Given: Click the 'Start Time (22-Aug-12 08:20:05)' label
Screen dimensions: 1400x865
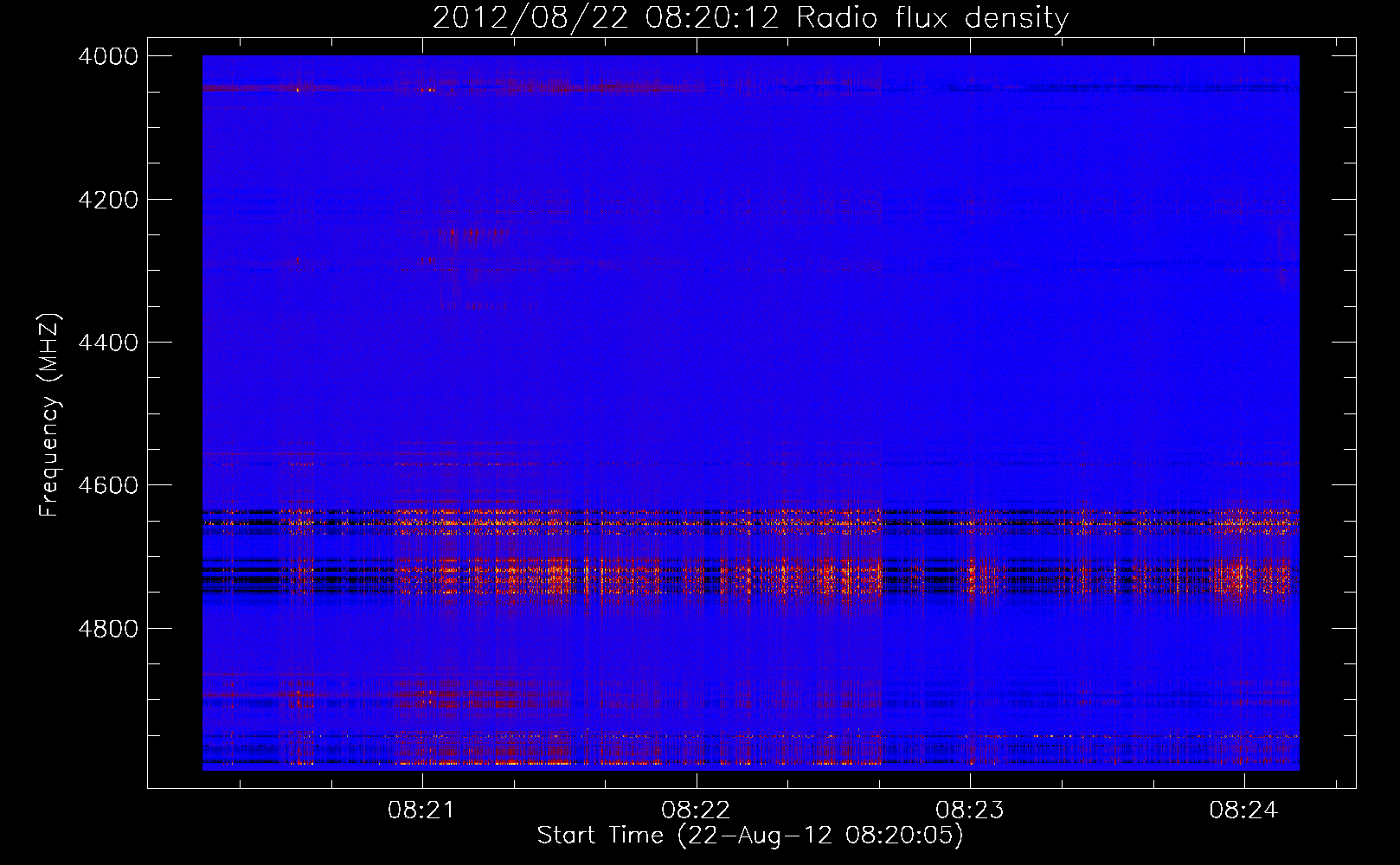Looking at the screenshot, I should 750,836.
